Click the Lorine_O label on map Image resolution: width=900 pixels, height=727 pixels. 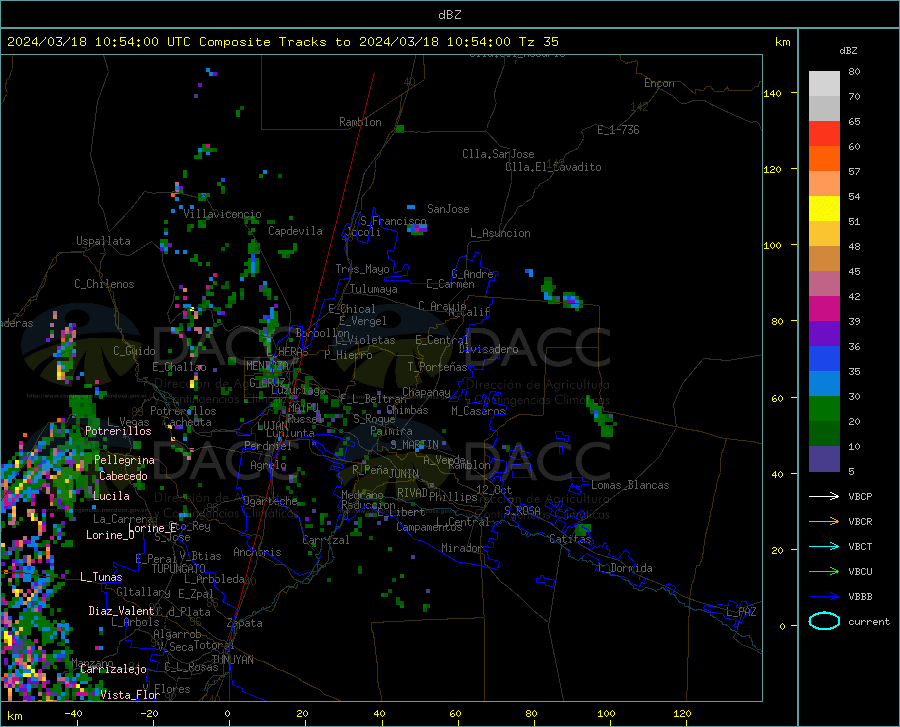pyautogui.click(x=110, y=535)
